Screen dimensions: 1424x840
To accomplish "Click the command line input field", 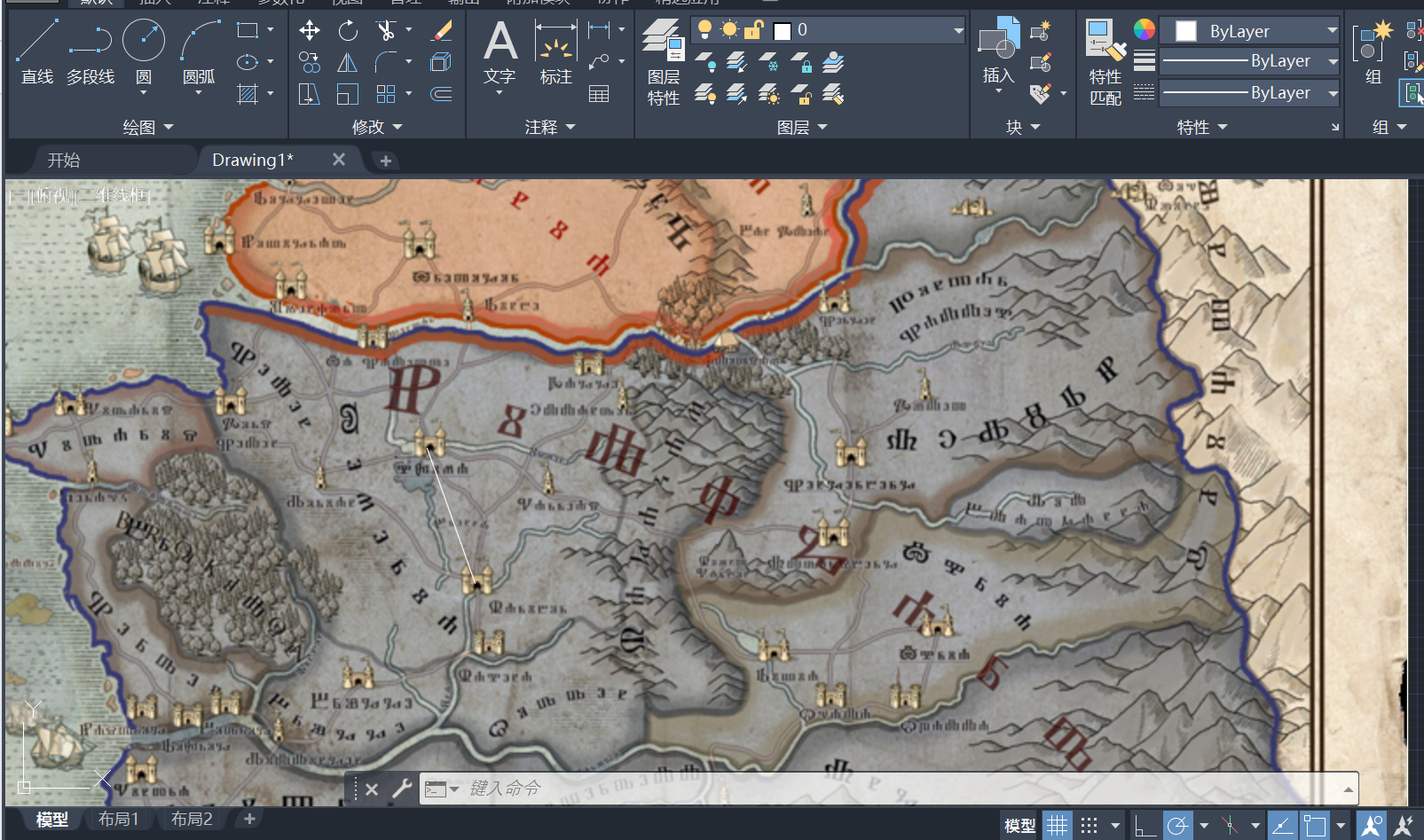I will coord(889,789).
